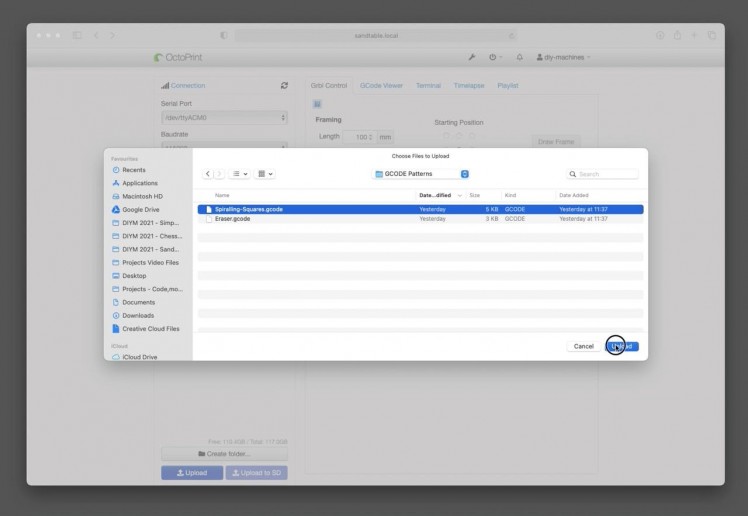Open the grid grouping options dropdown
The height and width of the screenshot is (516, 748).
click(x=266, y=174)
